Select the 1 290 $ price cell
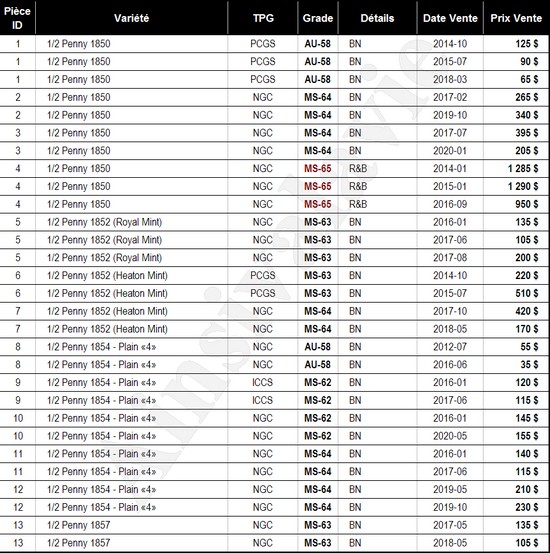Image resolution: width=550 pixels, height=553 pixels. click(523, 186)
